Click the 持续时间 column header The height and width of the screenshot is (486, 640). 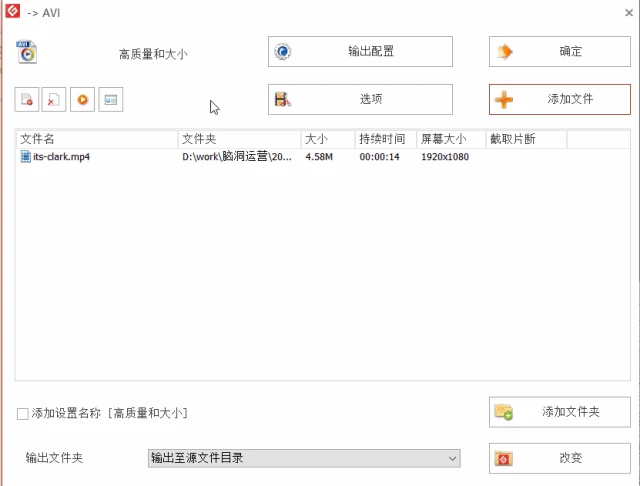[386, 139]
